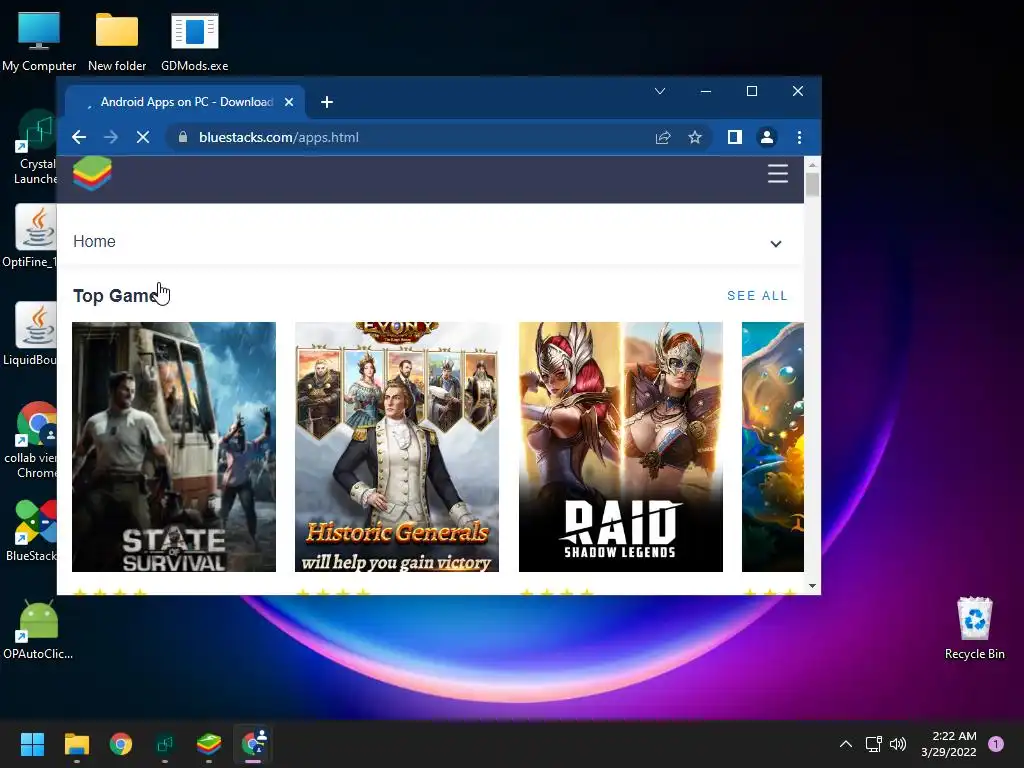
Task: Open File Explorer from taskbar
Action: point(76,744)
